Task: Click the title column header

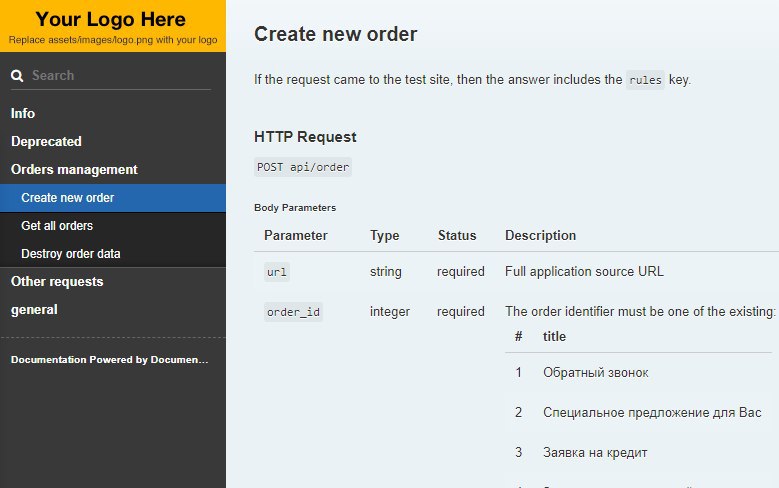Action: (x=554, y=336)
